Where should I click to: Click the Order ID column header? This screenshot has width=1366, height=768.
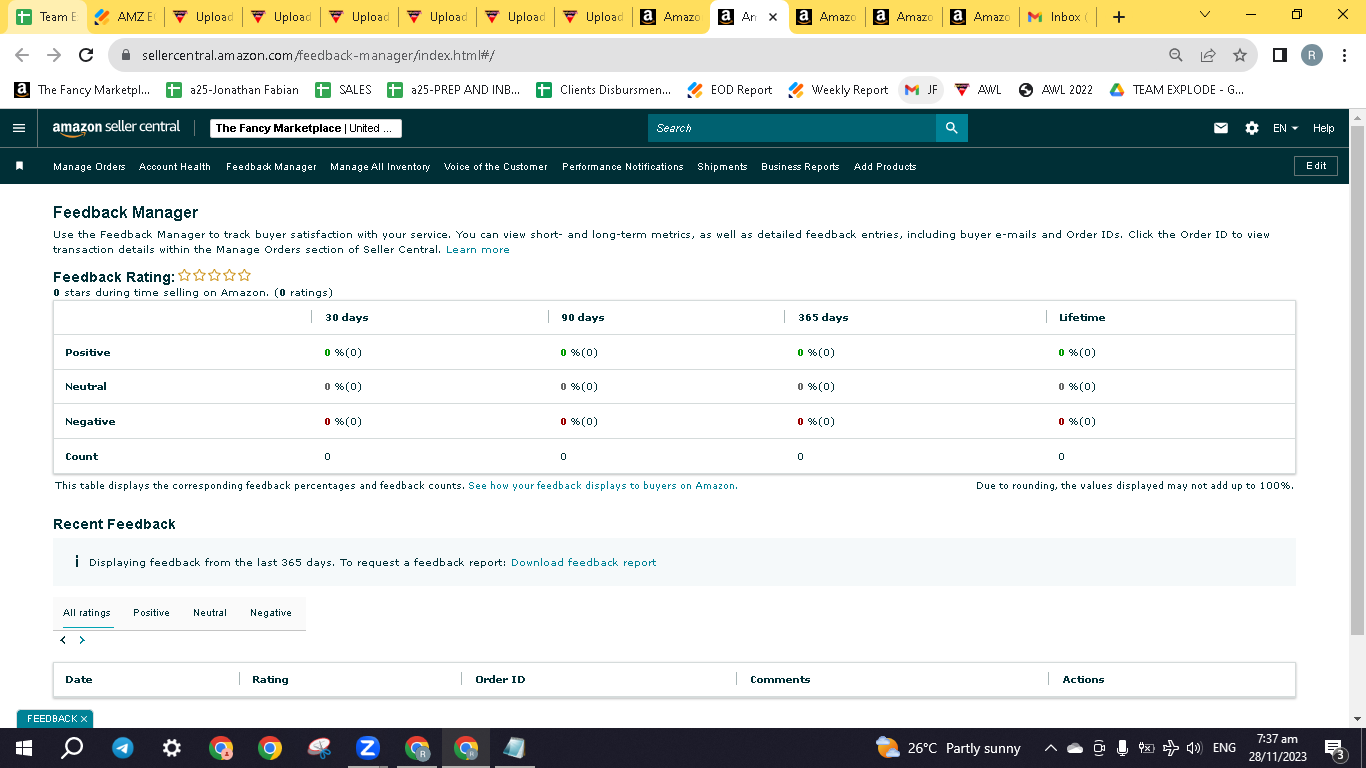[x=500, y=679]
